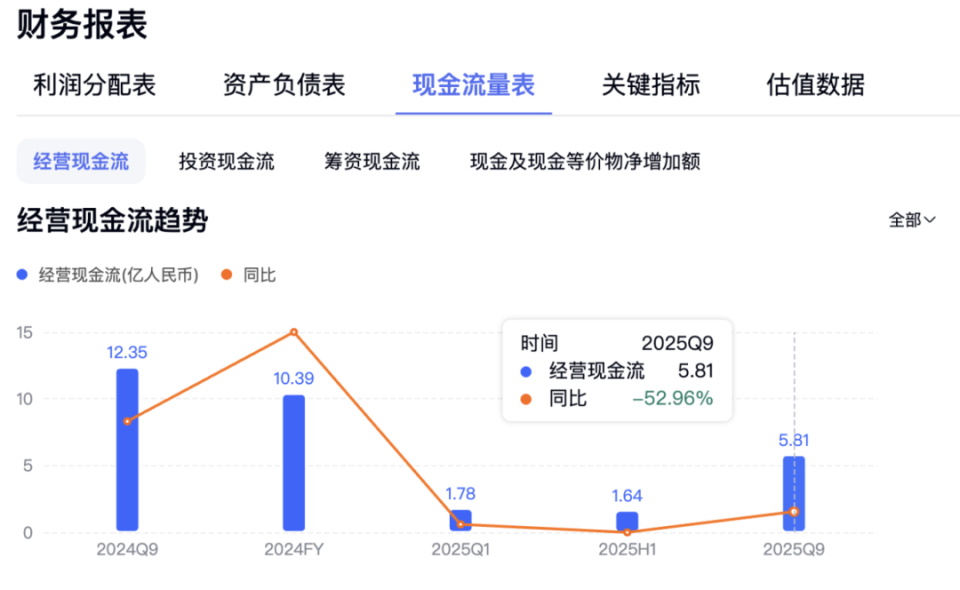Open 现金及现金等价物净增加额 section
960x590 pixels.
(585, 161)
